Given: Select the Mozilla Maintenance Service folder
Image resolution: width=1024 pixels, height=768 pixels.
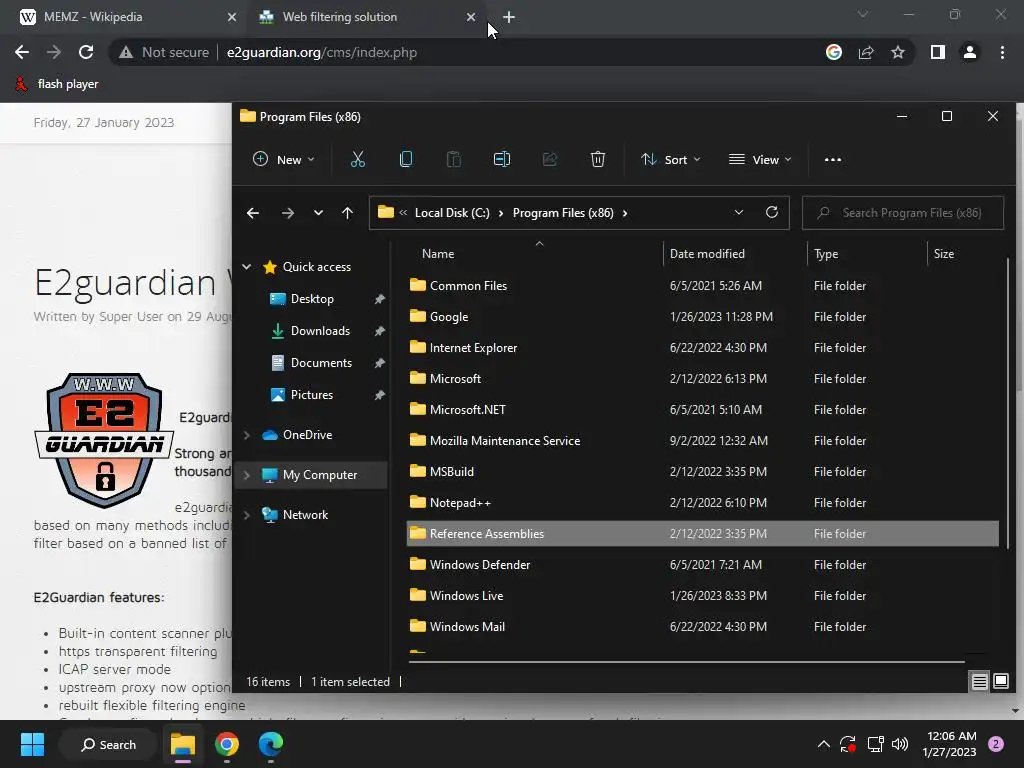Looking at the screenshot, I should pos(702,441).
